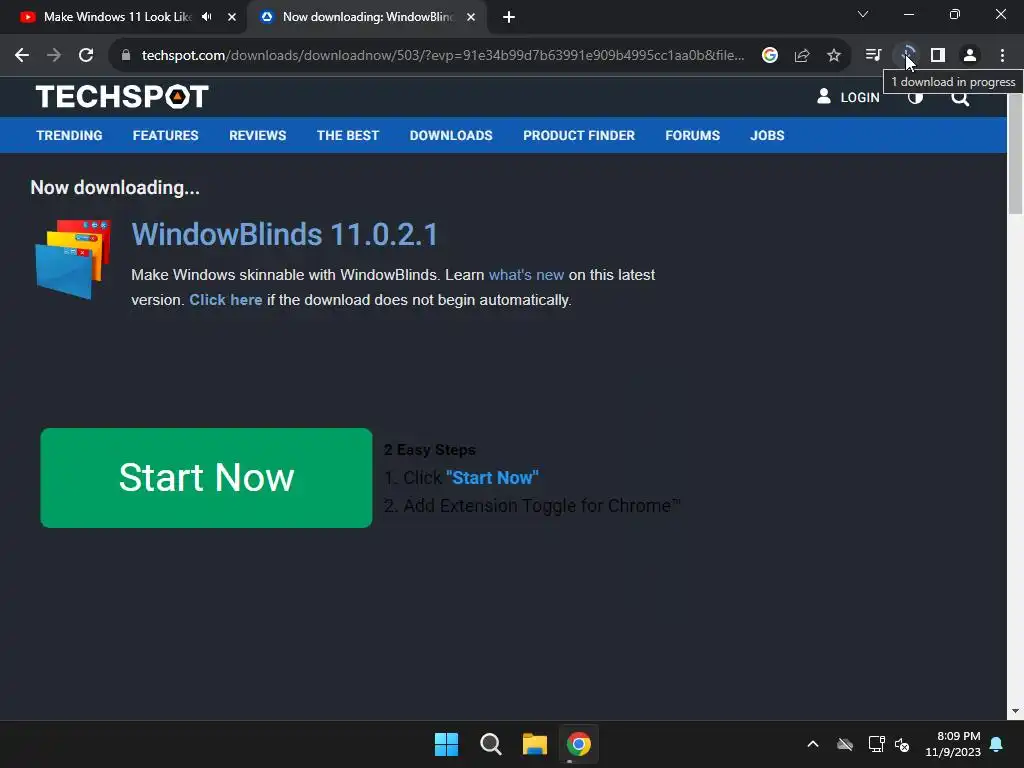
Task: Click the blue "Start Now" step text
Action: (492, 477)
